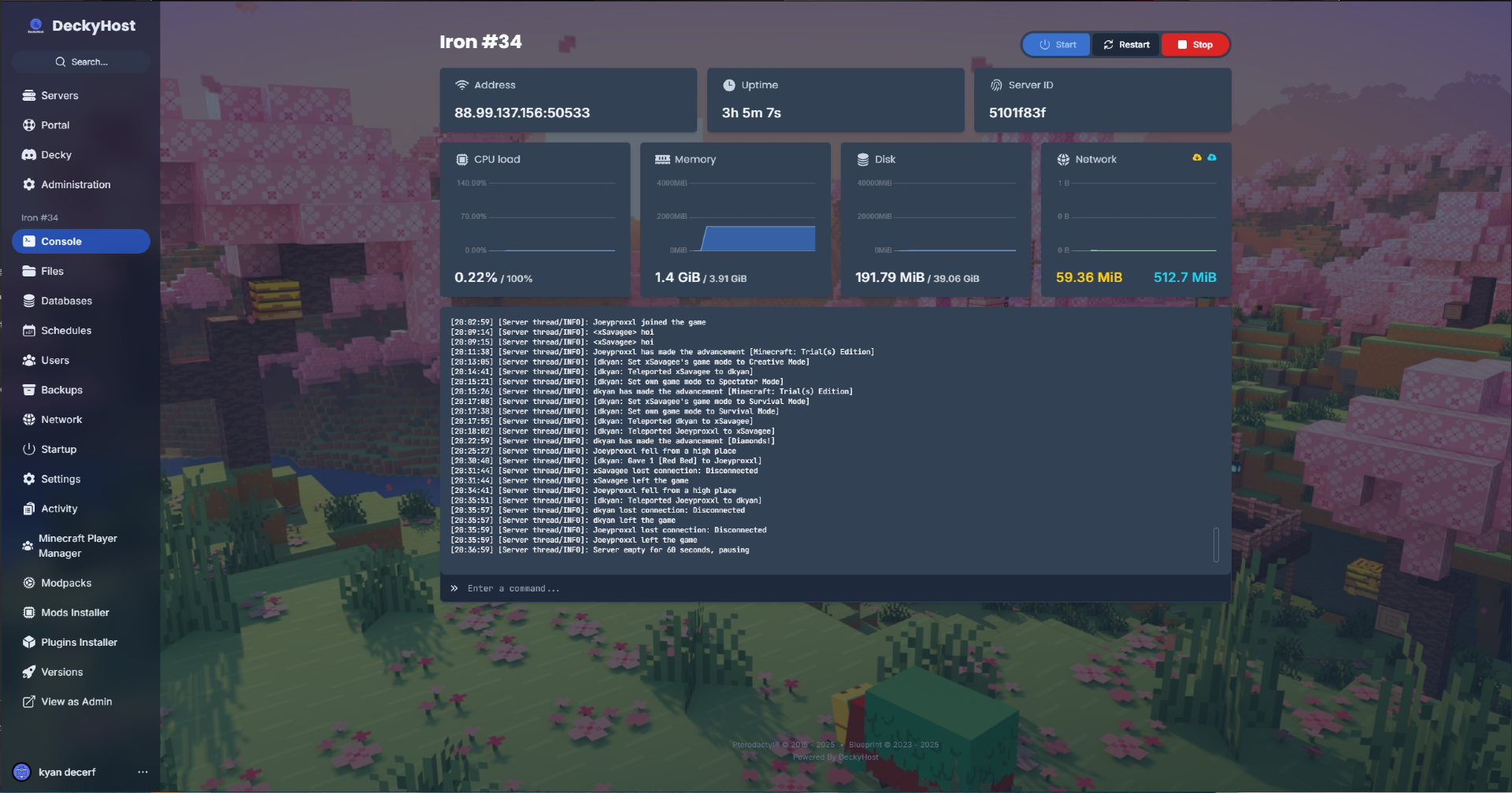Click the Start power button

[x=1057, y=45]
